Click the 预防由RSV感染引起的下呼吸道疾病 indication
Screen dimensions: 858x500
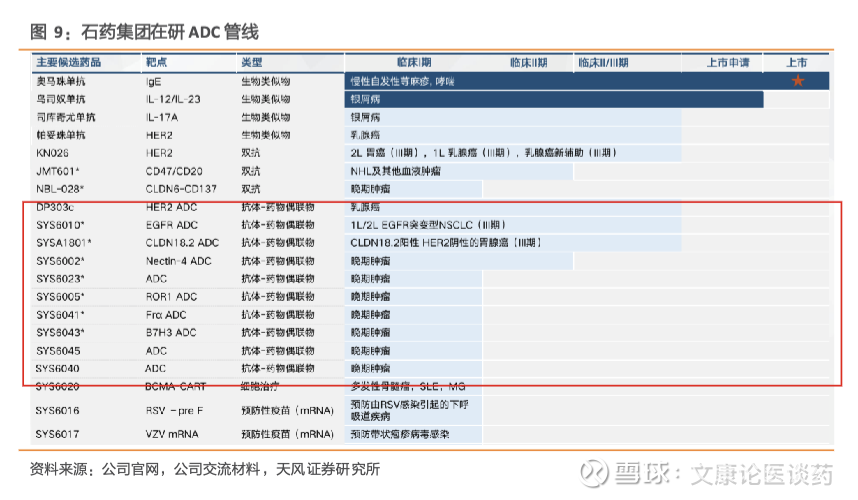pyautogui.click(x=409, y=410)
